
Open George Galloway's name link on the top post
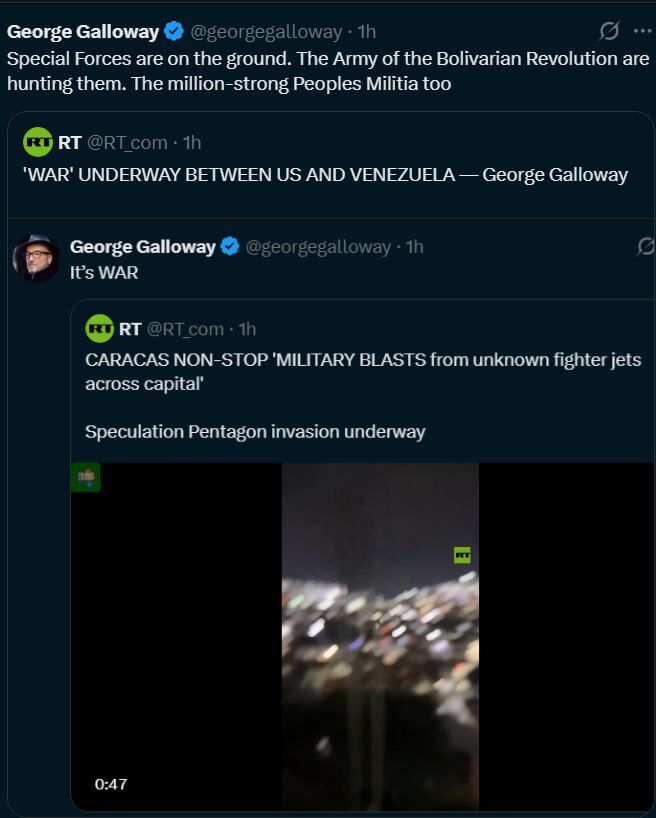coord(82,32)
